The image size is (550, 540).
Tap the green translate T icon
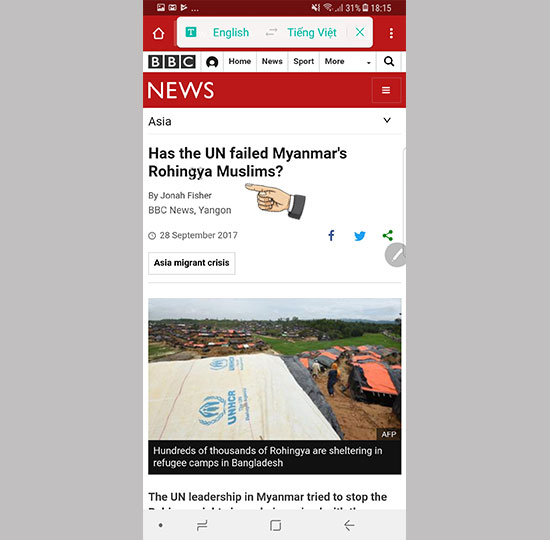click(x=191, y=32)
